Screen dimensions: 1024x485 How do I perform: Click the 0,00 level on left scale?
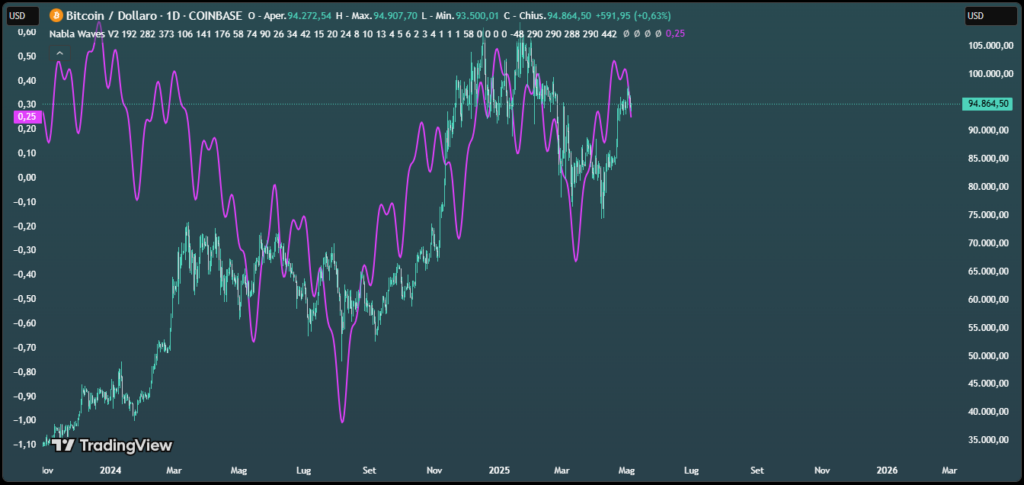point(26,177)
